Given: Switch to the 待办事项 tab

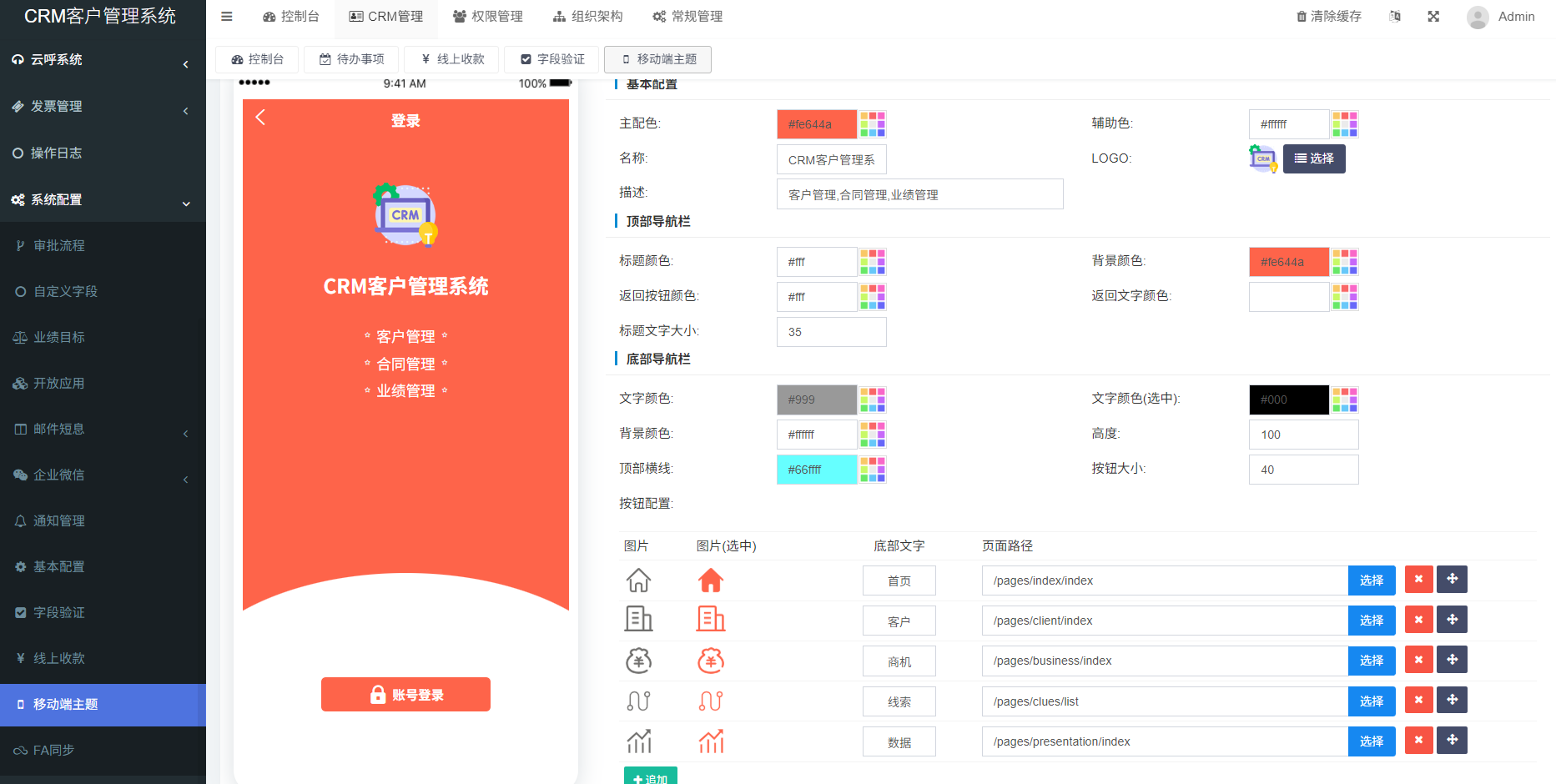Looking at the screenshot, I should coord(352,59).
